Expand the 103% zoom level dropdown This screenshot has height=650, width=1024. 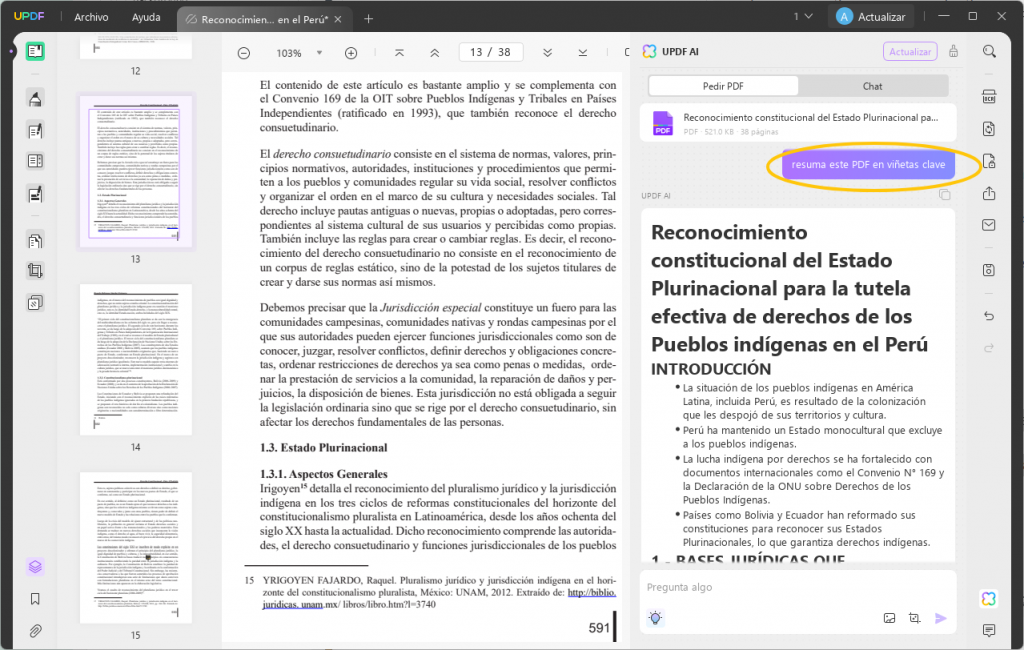(x=319, y=53)
